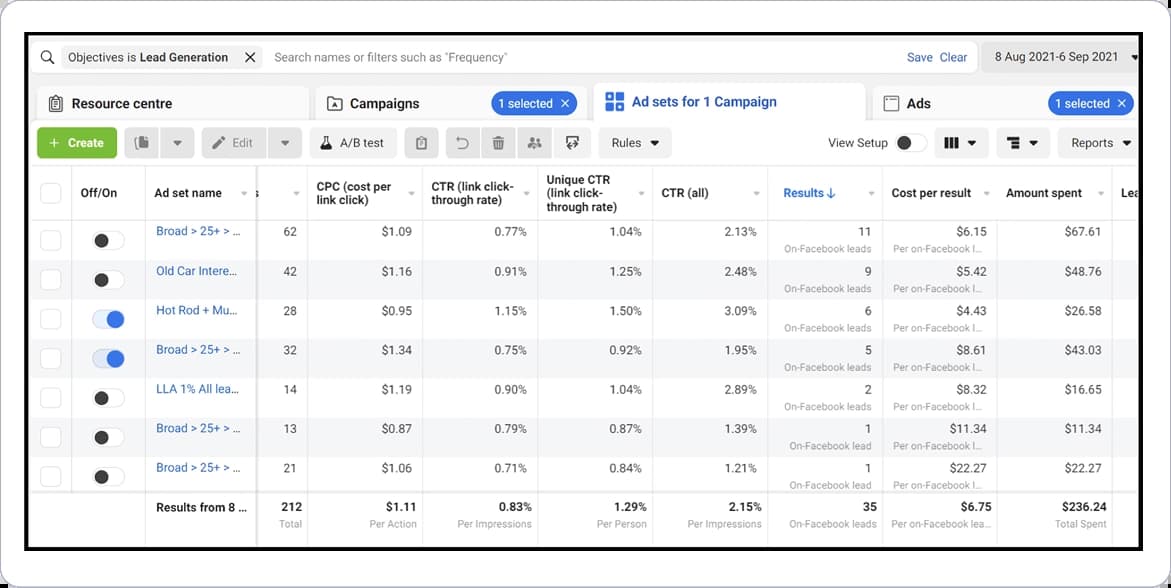
Task: Tick the checkbox for LLA 1% row
Action: [51, 397]
